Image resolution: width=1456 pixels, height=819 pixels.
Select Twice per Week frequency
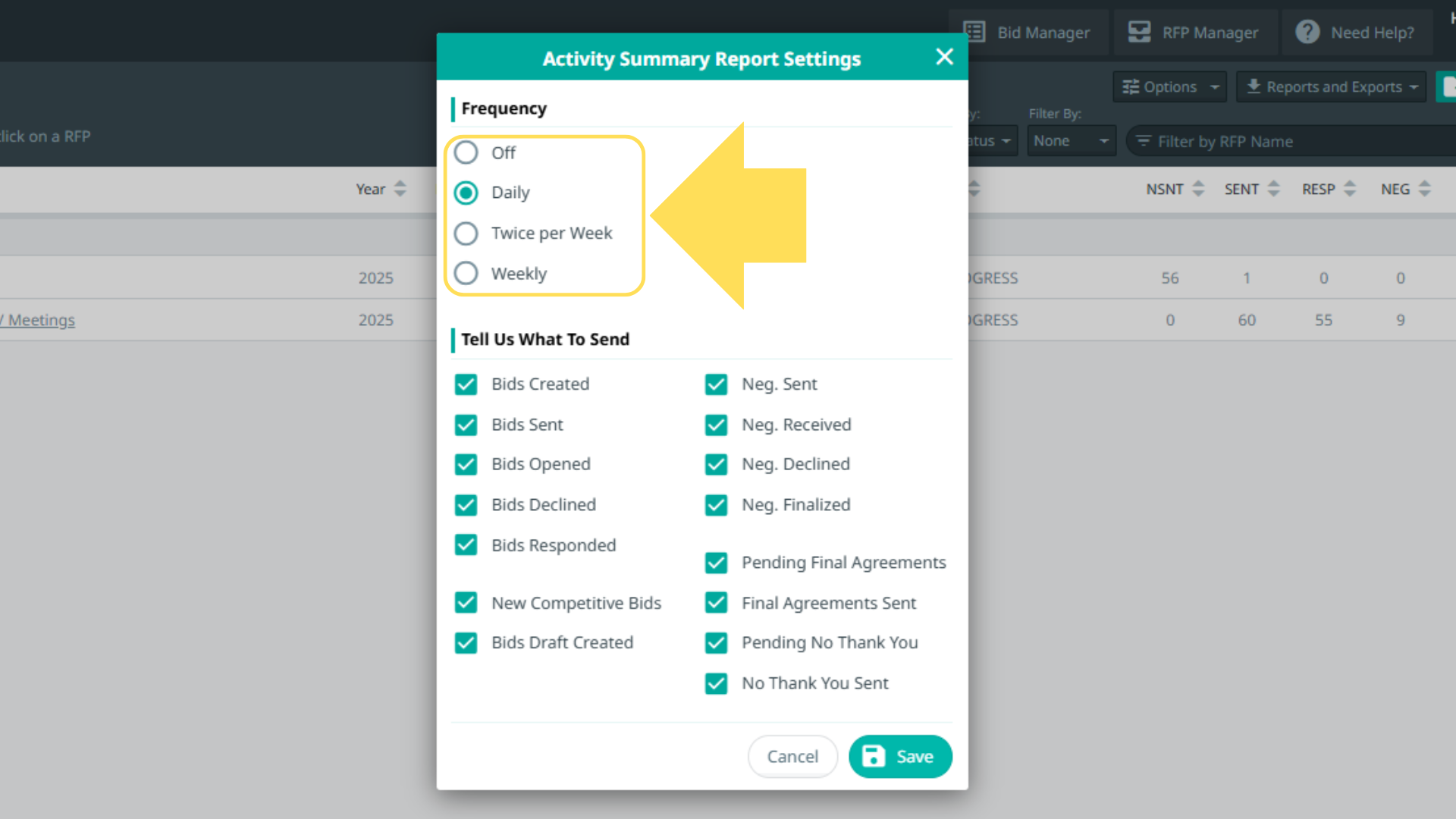[x=466, y=233]
